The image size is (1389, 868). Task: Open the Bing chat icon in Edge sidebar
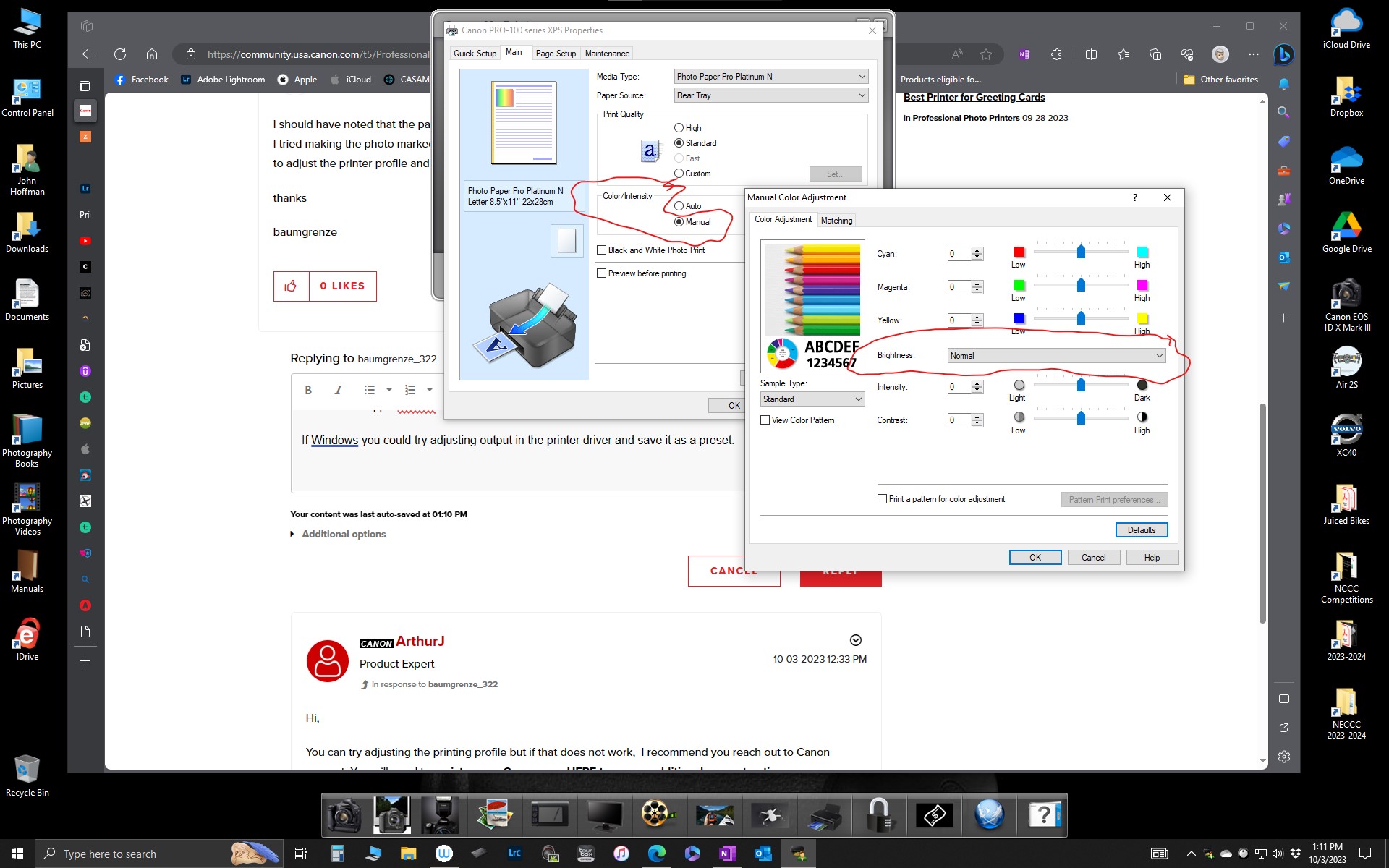(1284, 54)
